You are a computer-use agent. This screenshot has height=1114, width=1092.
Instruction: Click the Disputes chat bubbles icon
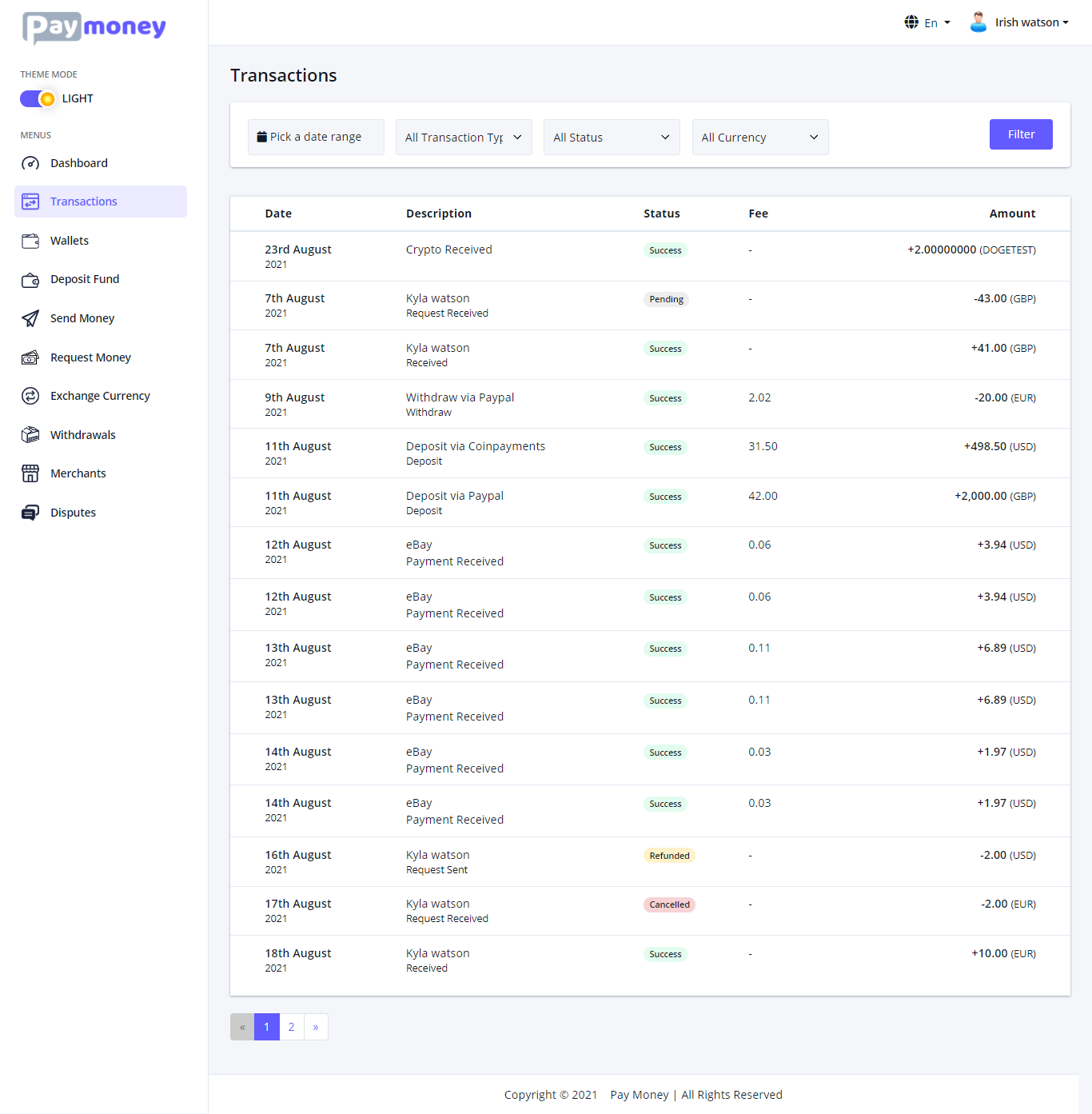[x=30, y=513]
